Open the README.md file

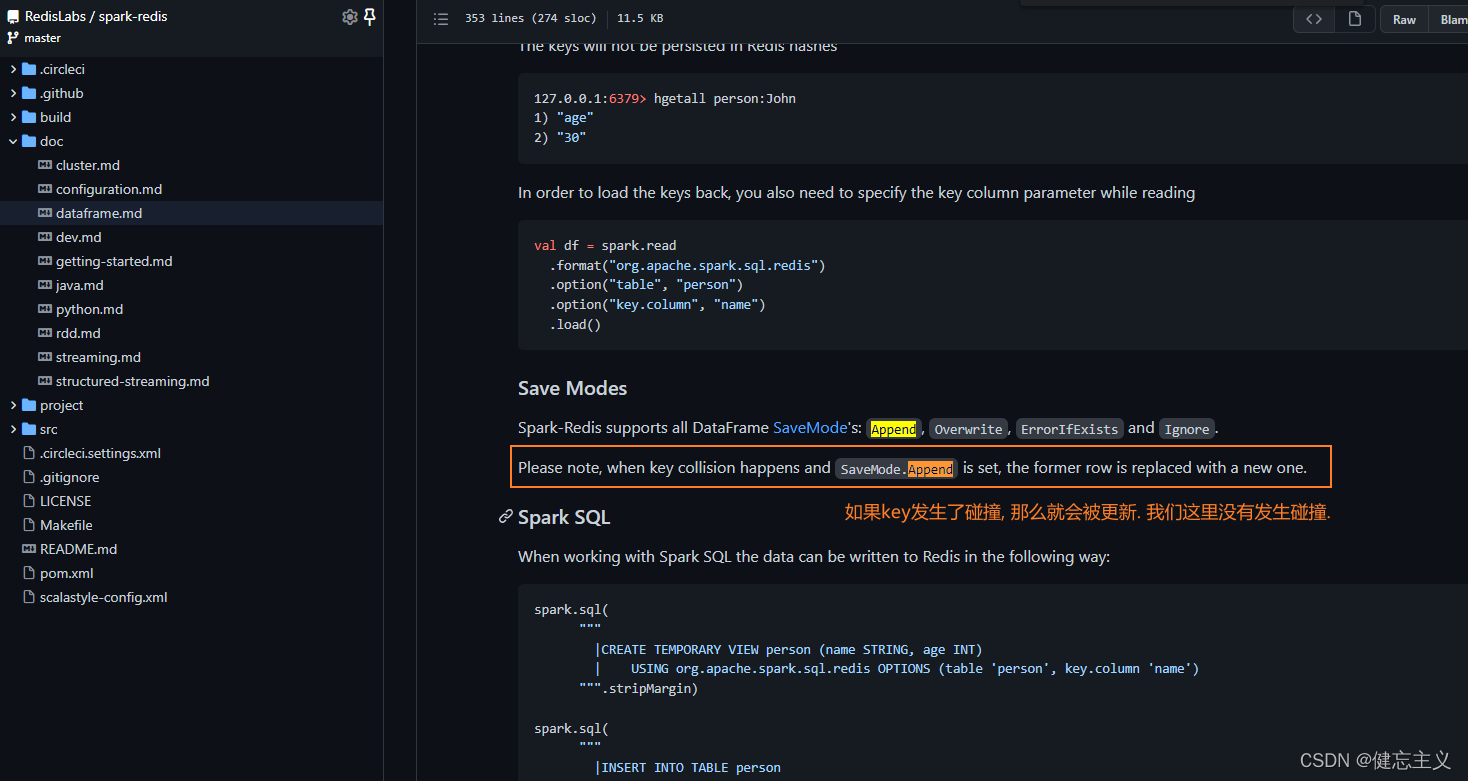[78, 548]
